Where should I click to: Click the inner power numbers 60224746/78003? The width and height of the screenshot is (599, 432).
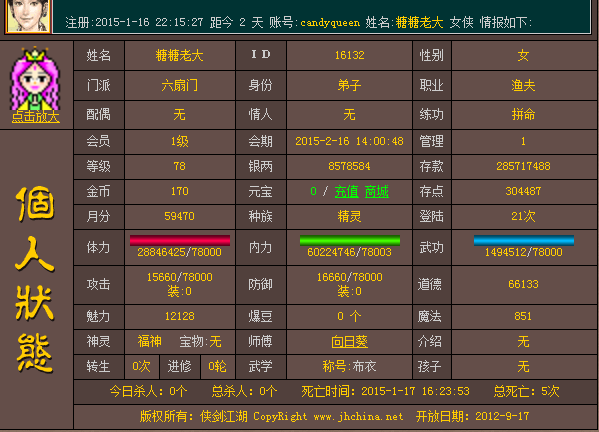[350, 252]
